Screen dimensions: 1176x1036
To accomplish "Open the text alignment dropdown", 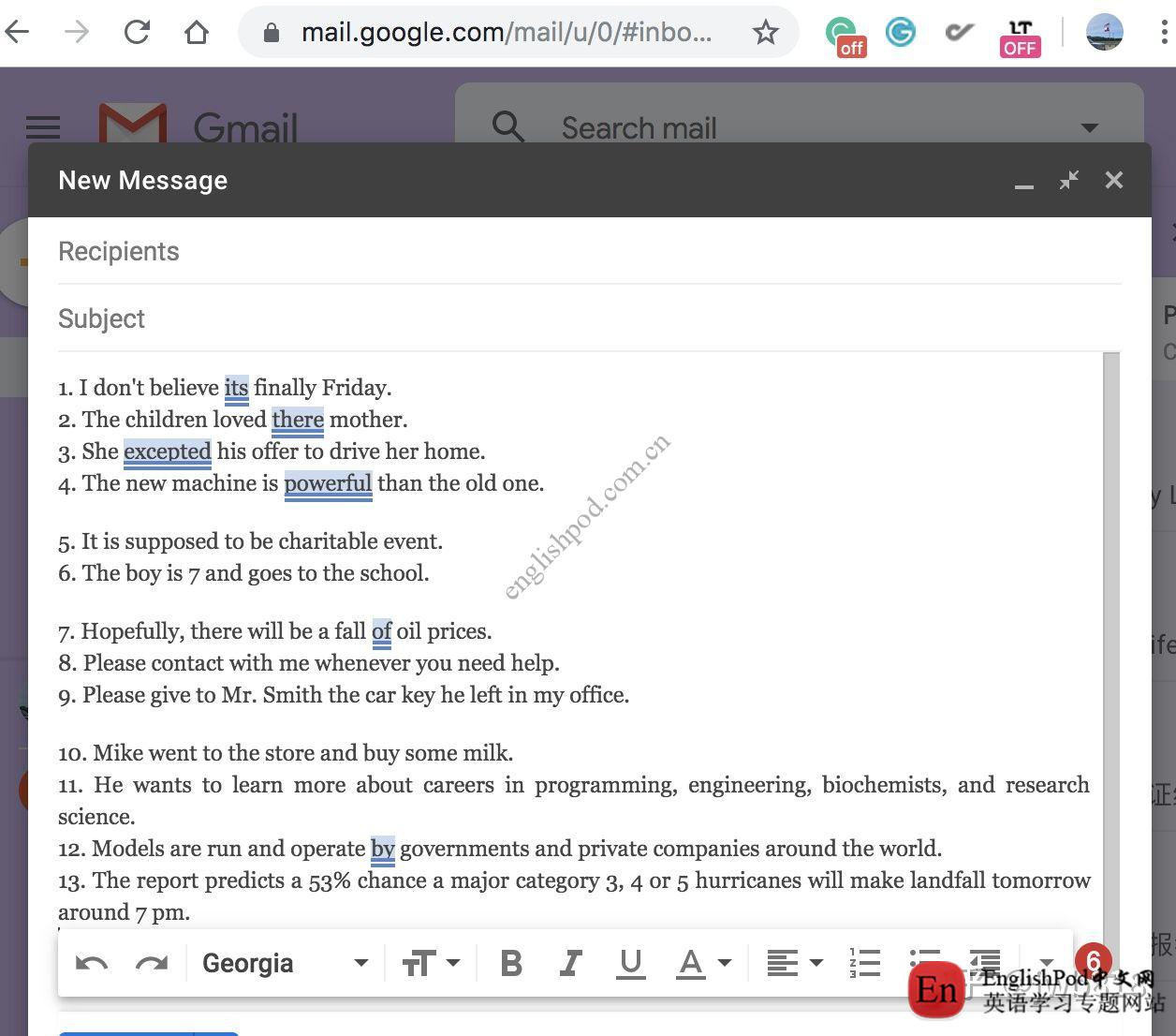I will coord(794,963).
